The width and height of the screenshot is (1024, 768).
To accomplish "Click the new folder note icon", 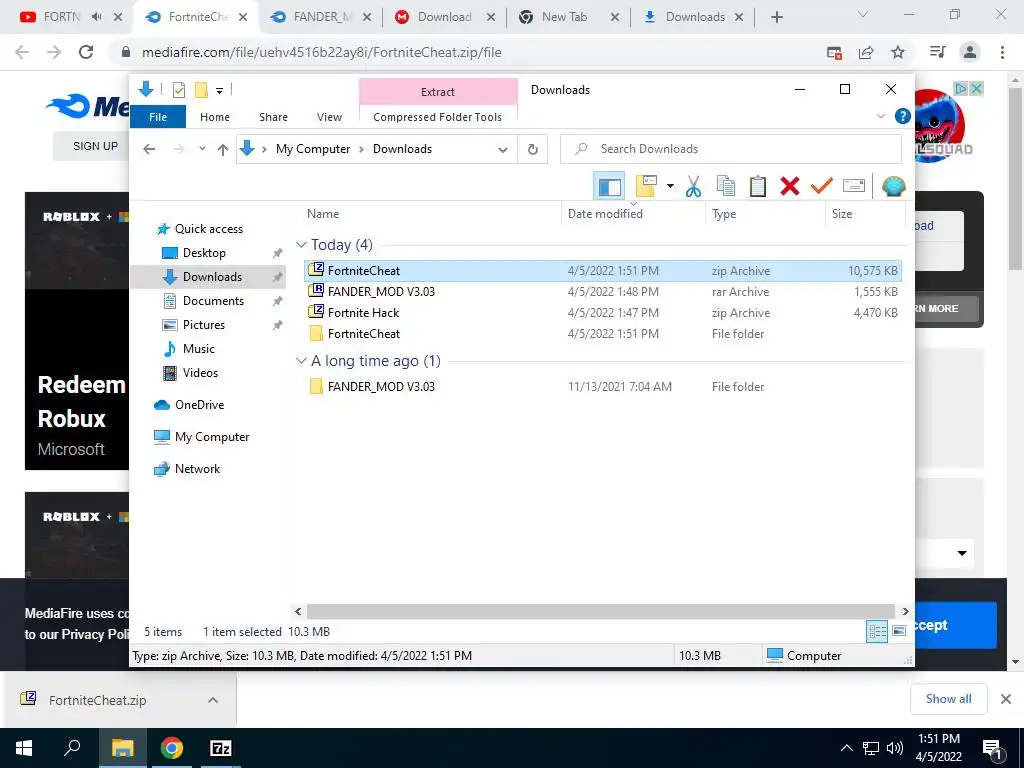I will 646,186.
